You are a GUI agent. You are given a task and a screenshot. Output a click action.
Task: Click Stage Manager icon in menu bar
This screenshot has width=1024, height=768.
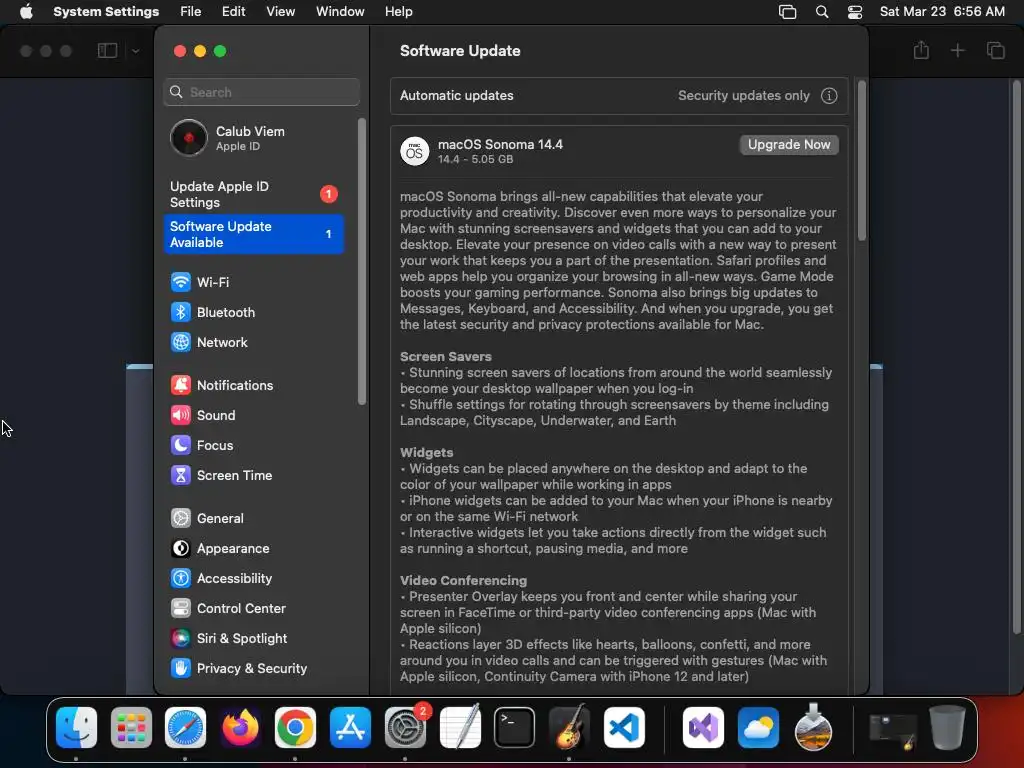click(x=788, y=12)
